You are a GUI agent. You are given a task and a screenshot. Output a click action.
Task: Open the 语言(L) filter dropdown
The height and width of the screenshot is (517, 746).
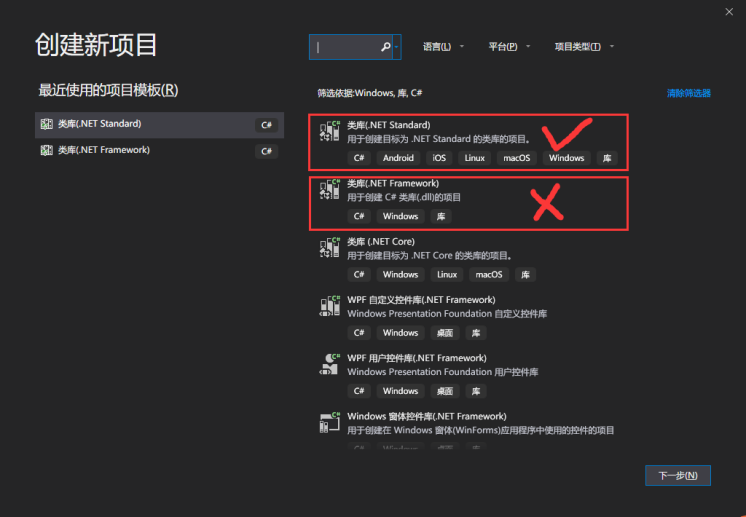click(443, 47)
